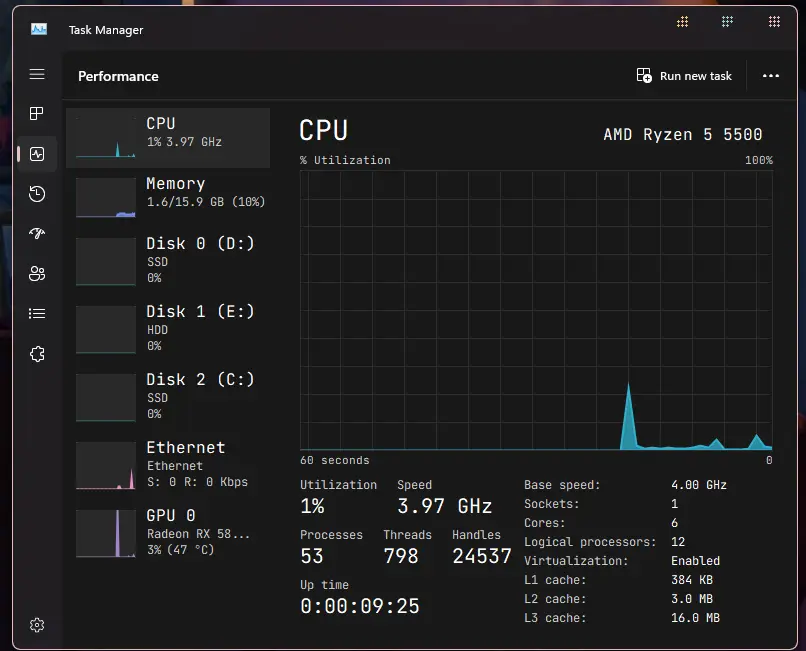Click the threads count 798
Viewport: 806px width, 651px height.
pyautogui.click(x=401, y=556)
